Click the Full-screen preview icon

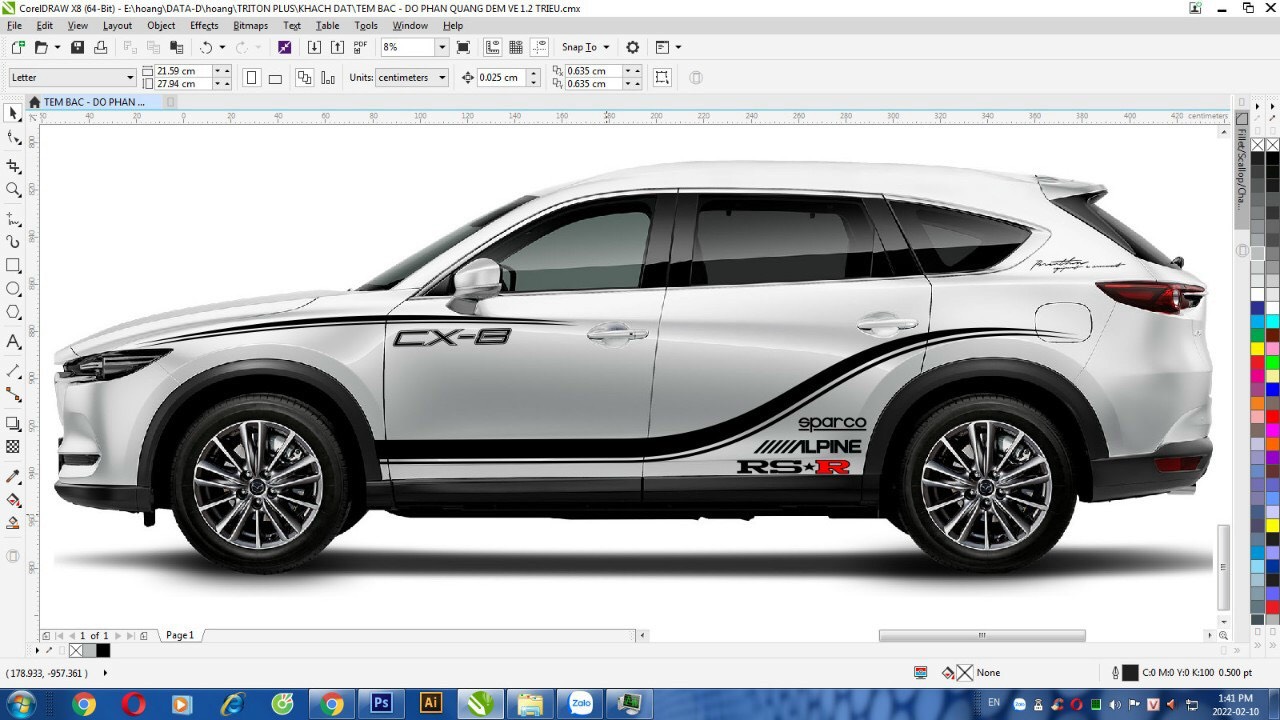click(x=463, y=47)
